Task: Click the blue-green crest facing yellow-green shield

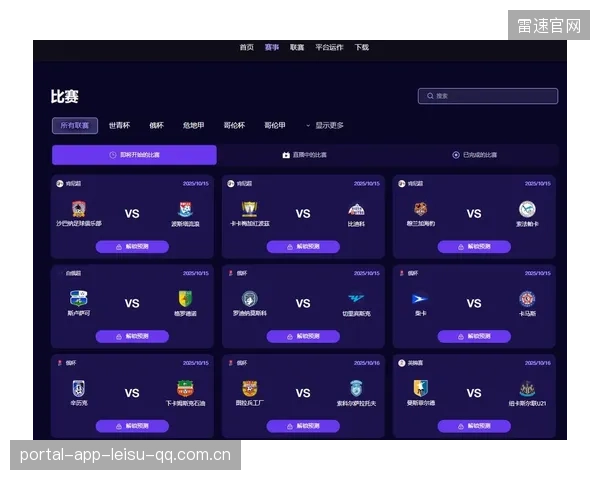Action: click(x=79, y=299)
